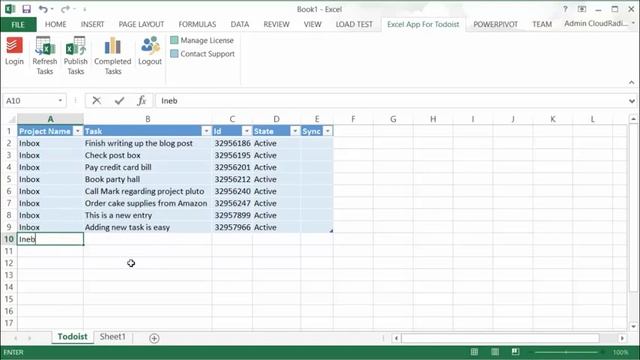Screen dimensions: 640x360
Task: Open the TEAM ribbon tab
Action: (542, 24)
